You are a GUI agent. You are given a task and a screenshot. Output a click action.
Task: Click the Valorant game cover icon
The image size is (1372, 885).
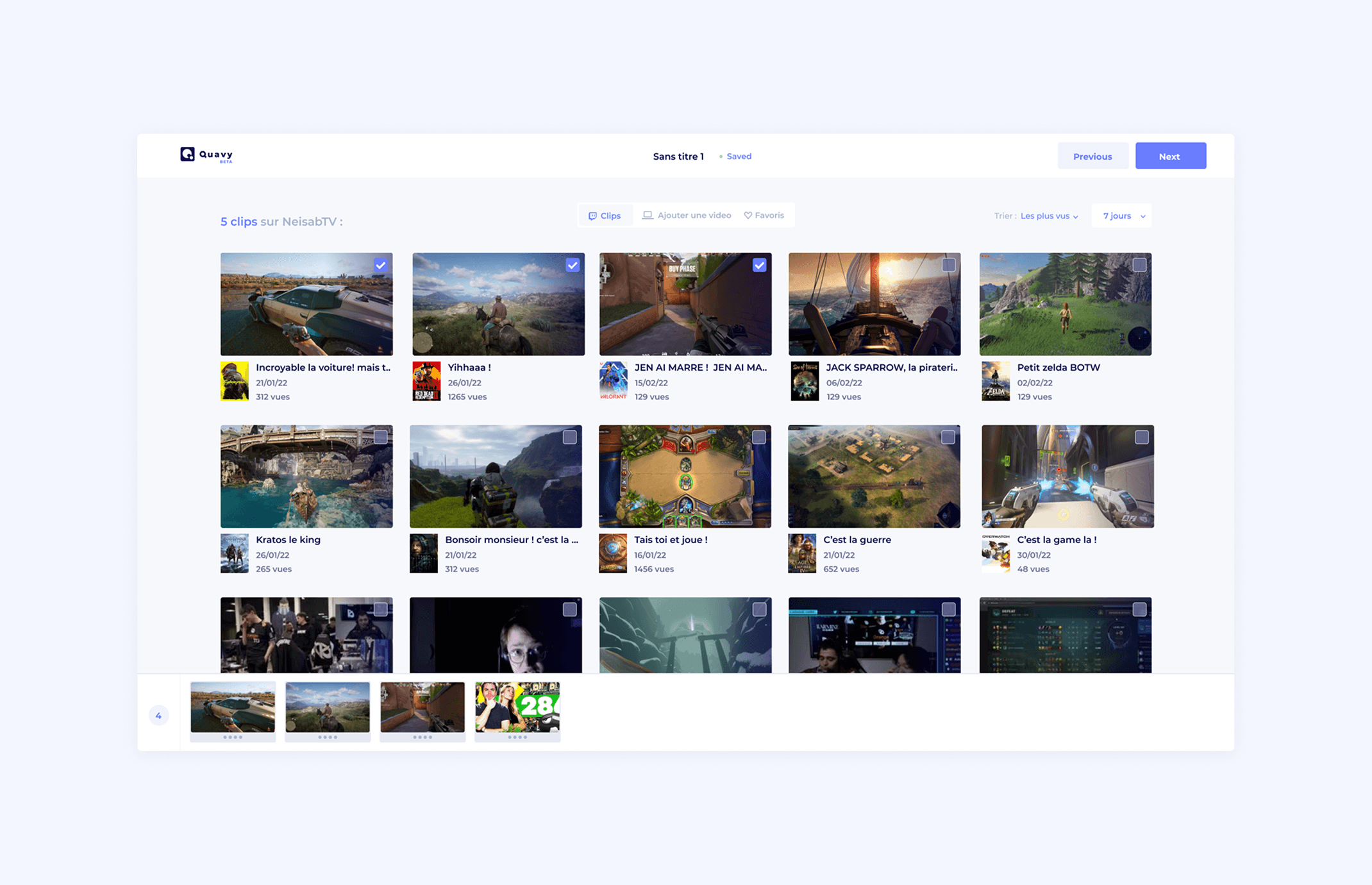pyautogui.click(x=613, y=381)
